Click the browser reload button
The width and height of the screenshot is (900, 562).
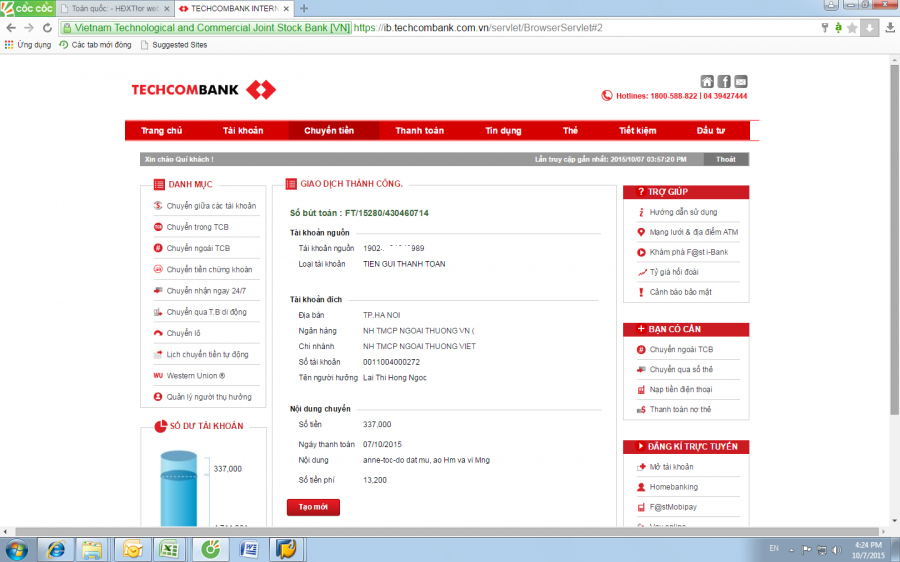point(46,27)
